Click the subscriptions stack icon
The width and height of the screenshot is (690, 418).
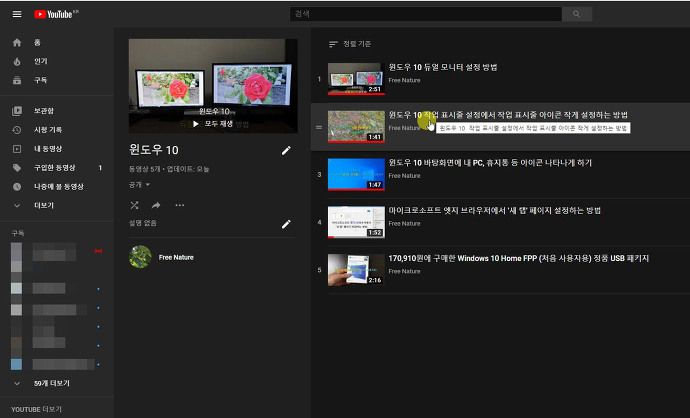point(17,80)
